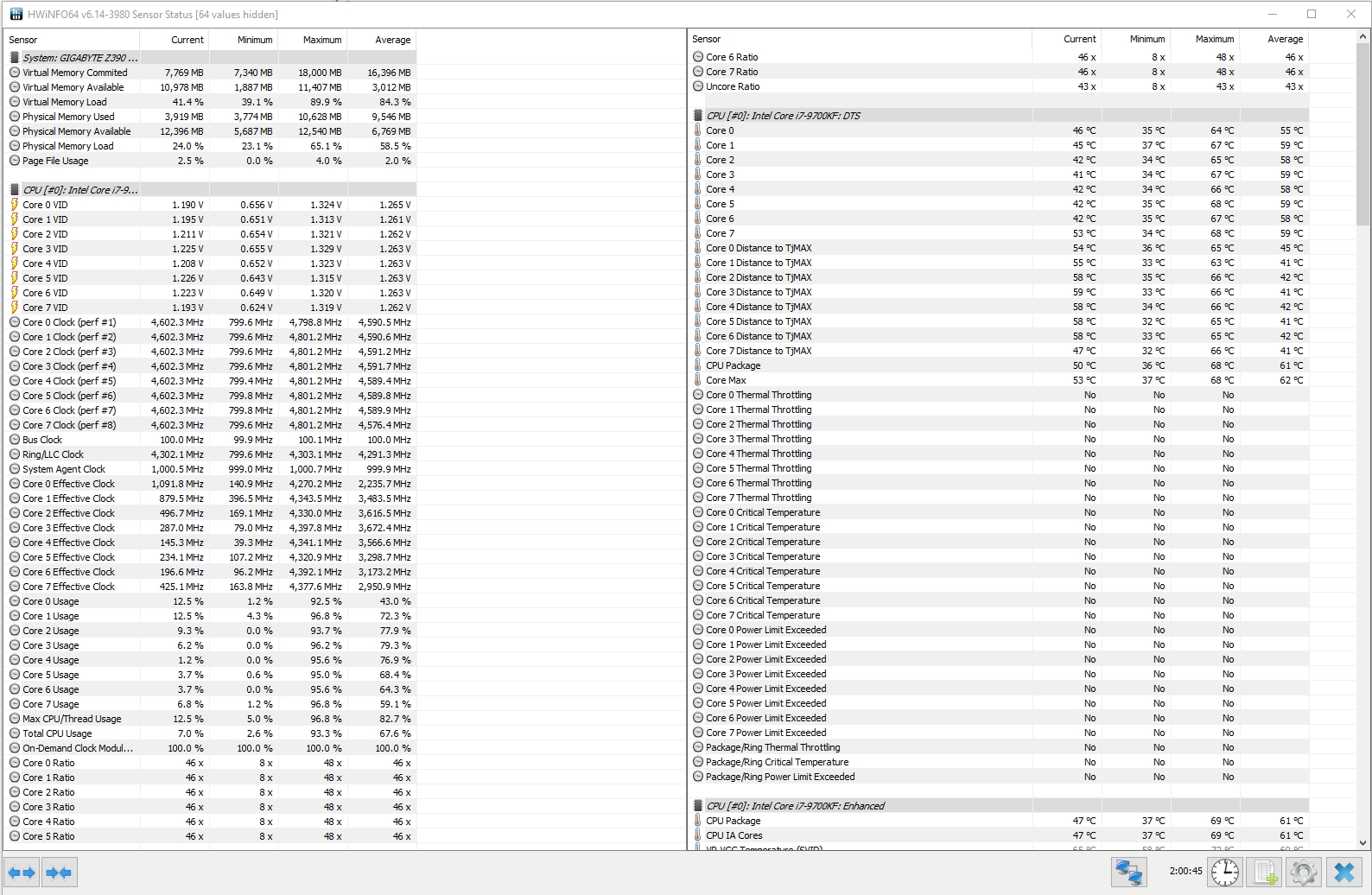This screenshot has height=895, width=1372.
Task: Select the Core 3 Critical Temperature row
Action: pyautogui.click(x=999, y=556)
